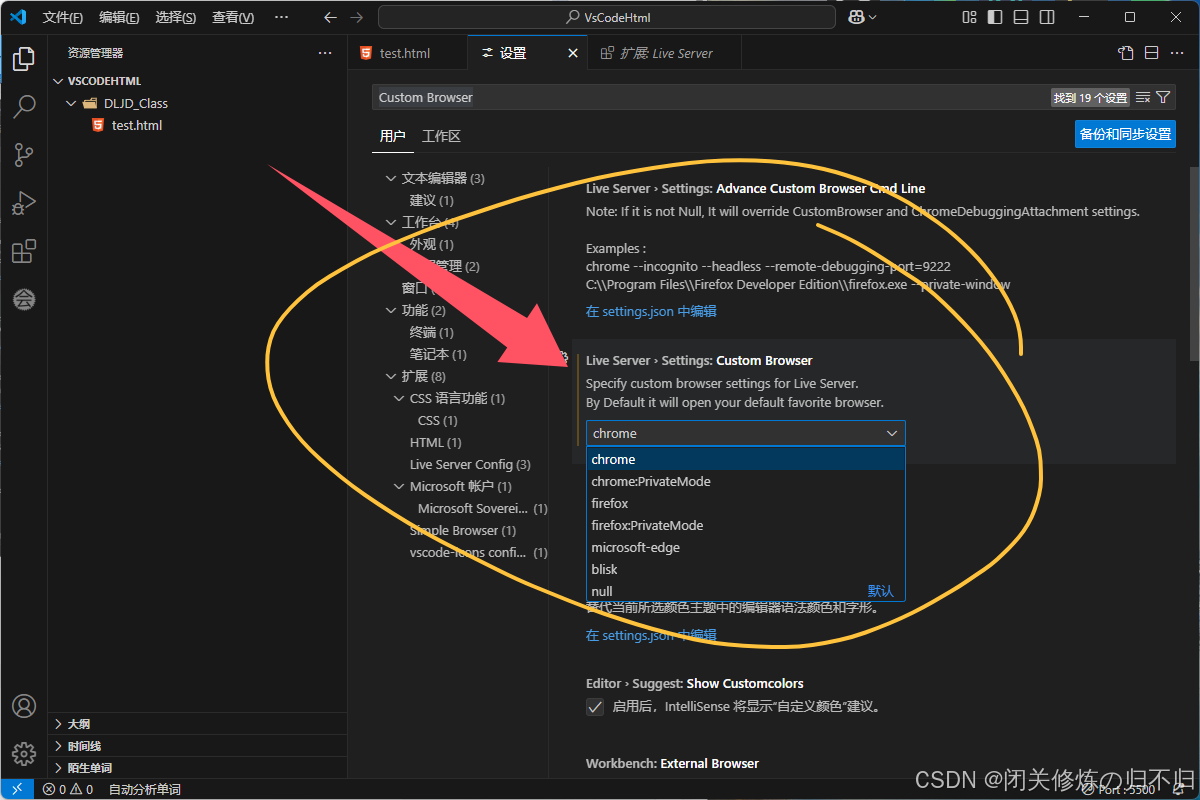
Task: Split the editor with the split icon
Action: point(1151,53)
